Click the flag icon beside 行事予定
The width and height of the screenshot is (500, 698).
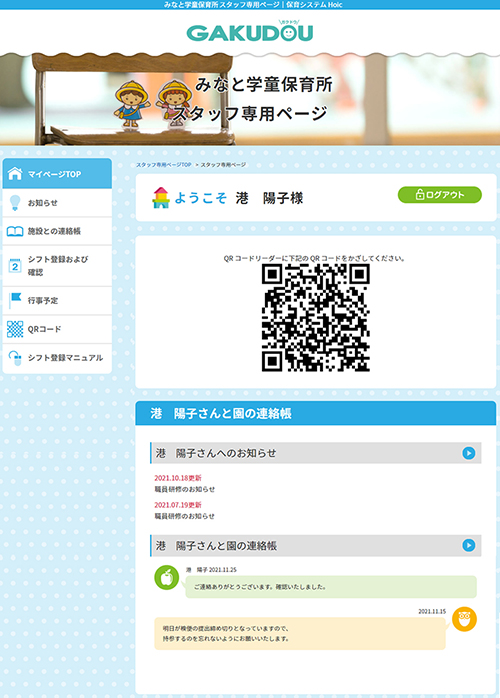pos(15,300)
